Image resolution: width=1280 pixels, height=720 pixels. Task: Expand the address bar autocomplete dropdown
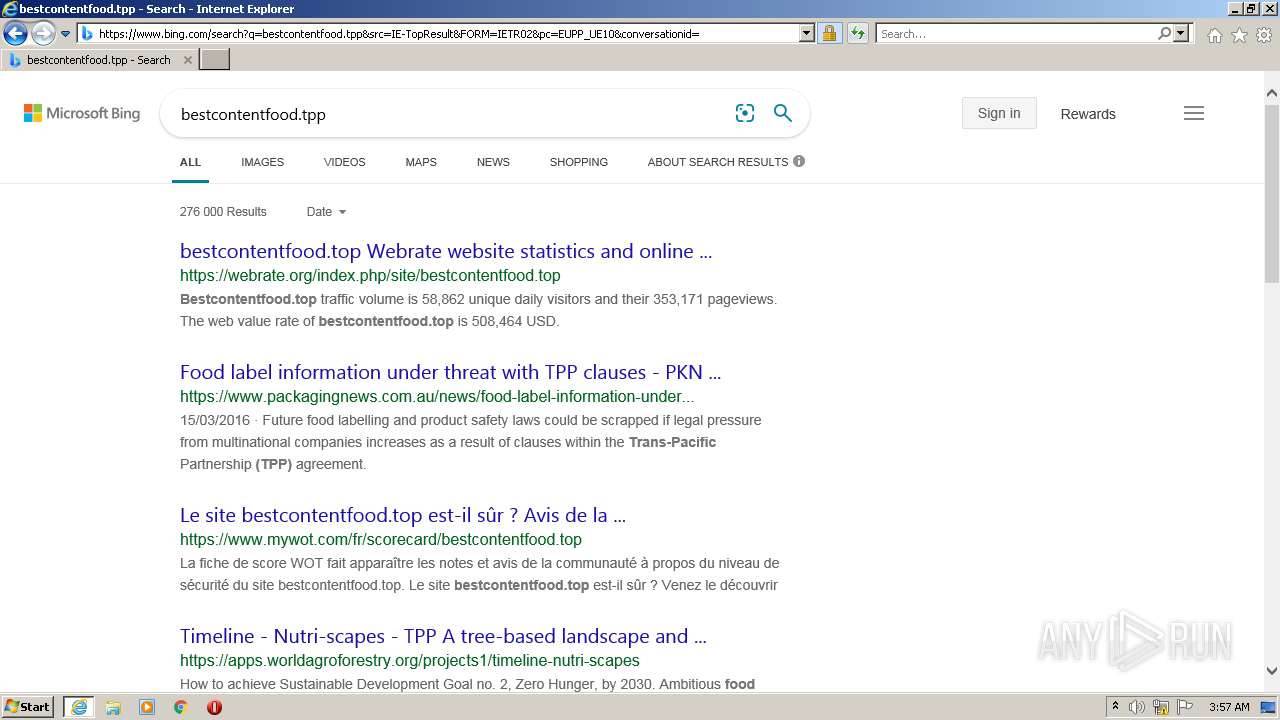807,33
